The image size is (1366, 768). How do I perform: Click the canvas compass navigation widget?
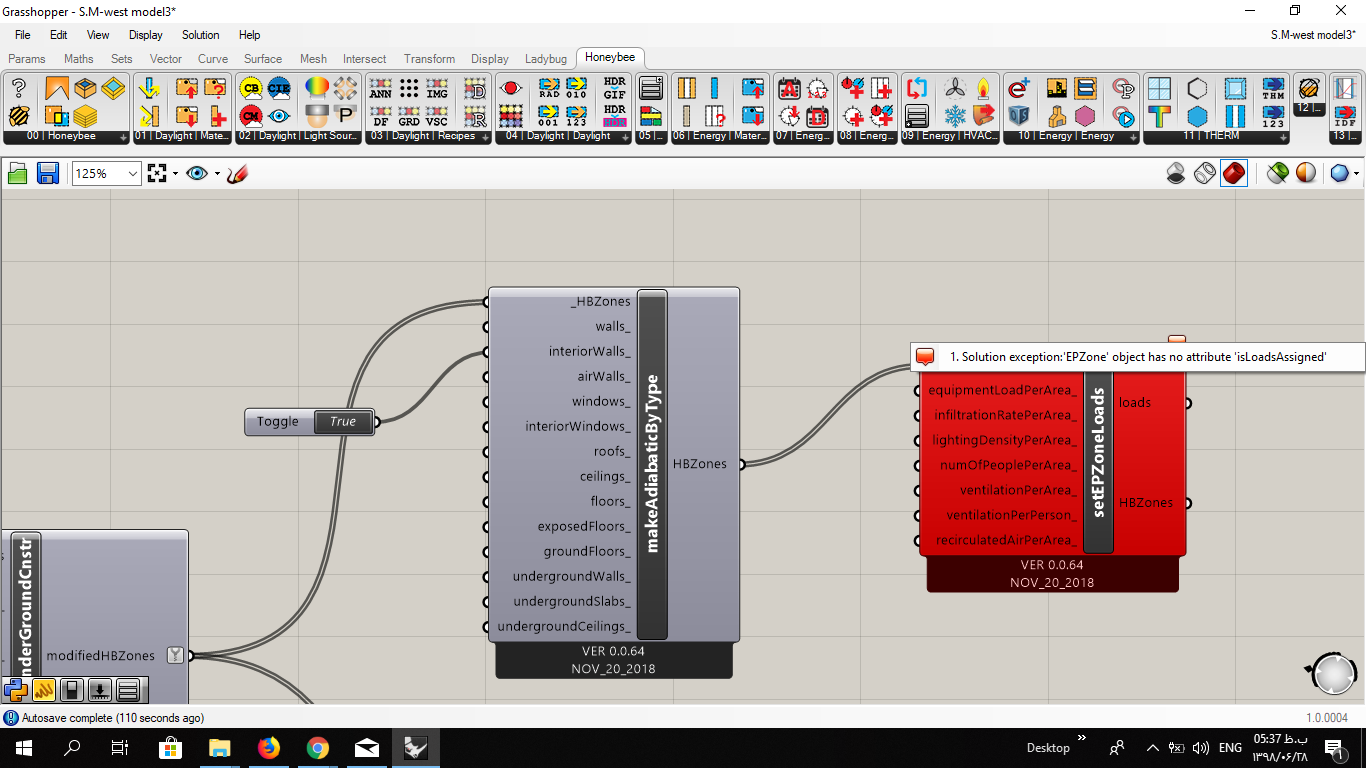[x=1334, y=675]
